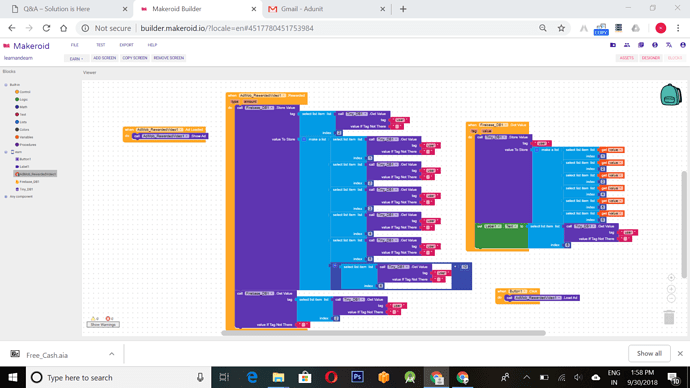Click the REMOVE SCREEN button
690x388 pixels.
(x=169, y=58)
